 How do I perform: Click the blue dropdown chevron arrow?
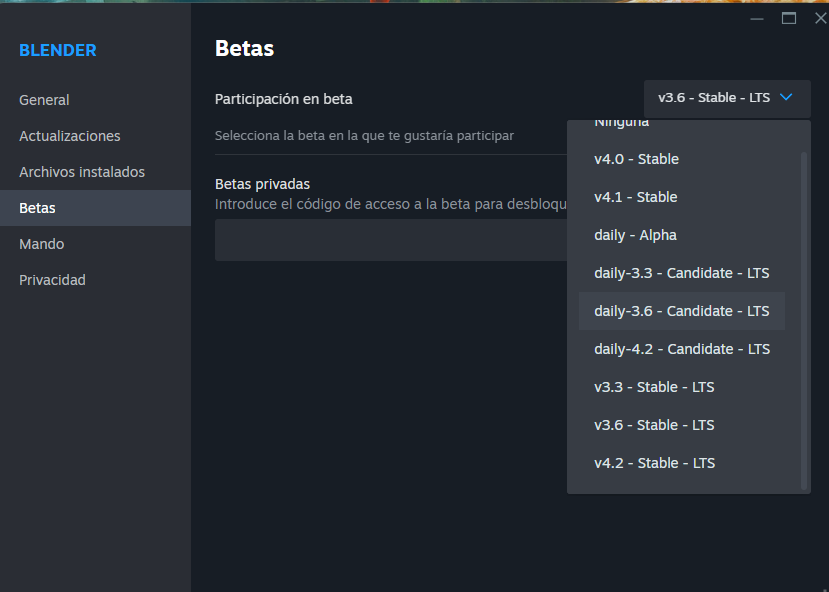pyautogui.click(x=786, y=97)
